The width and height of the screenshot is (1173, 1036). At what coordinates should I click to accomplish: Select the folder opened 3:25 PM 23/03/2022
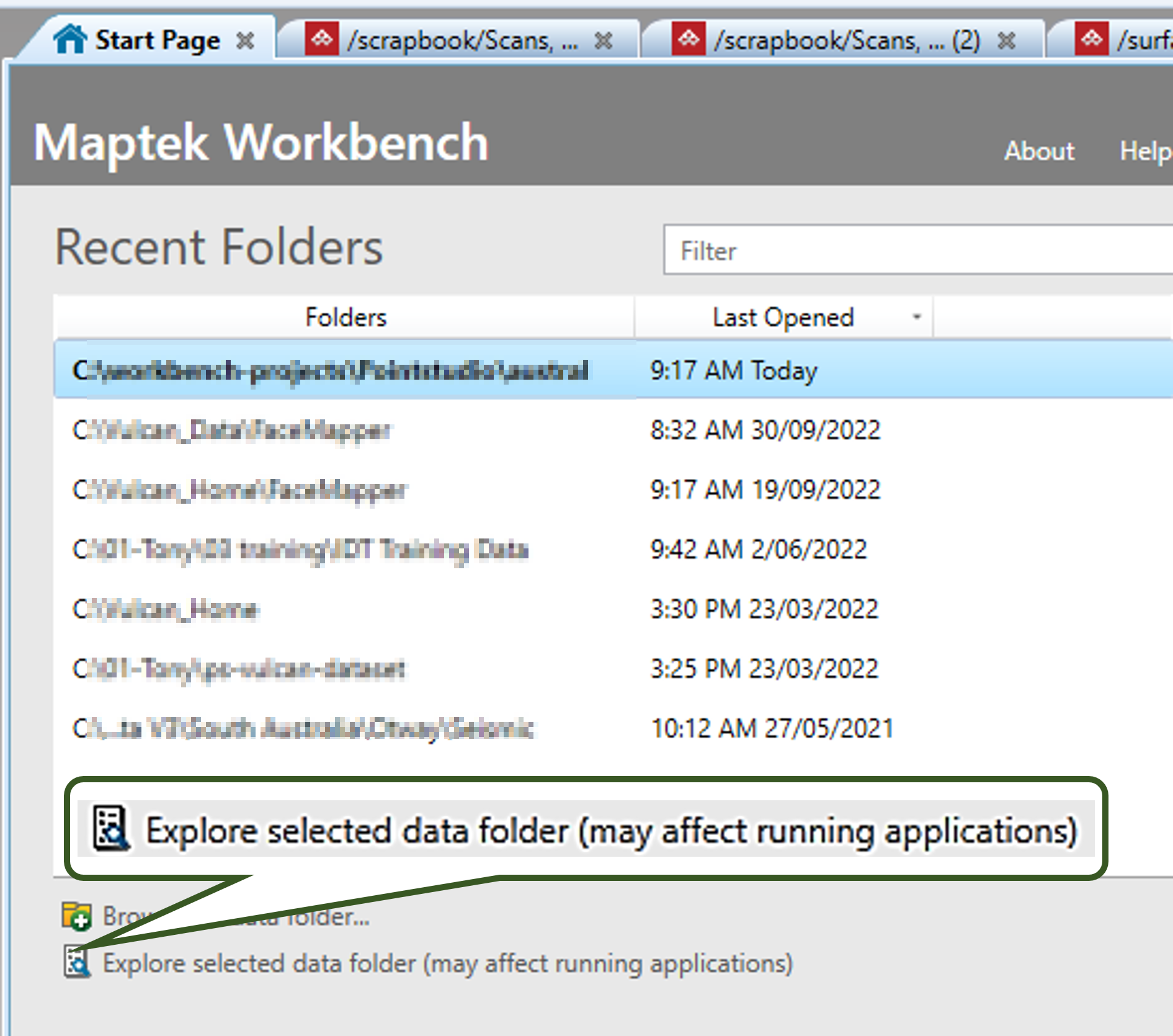pos(613,668)
